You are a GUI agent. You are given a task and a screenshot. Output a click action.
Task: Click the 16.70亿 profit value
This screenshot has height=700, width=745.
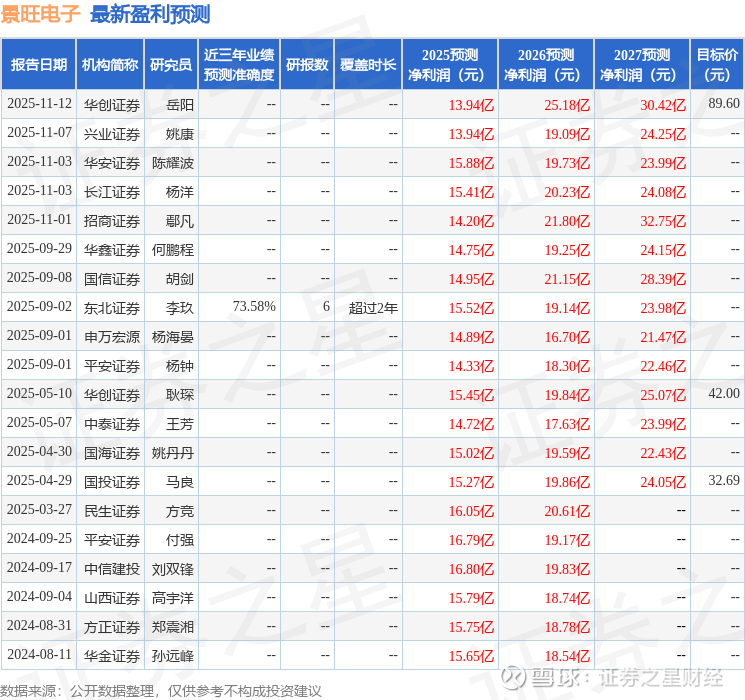coord(567,337)
